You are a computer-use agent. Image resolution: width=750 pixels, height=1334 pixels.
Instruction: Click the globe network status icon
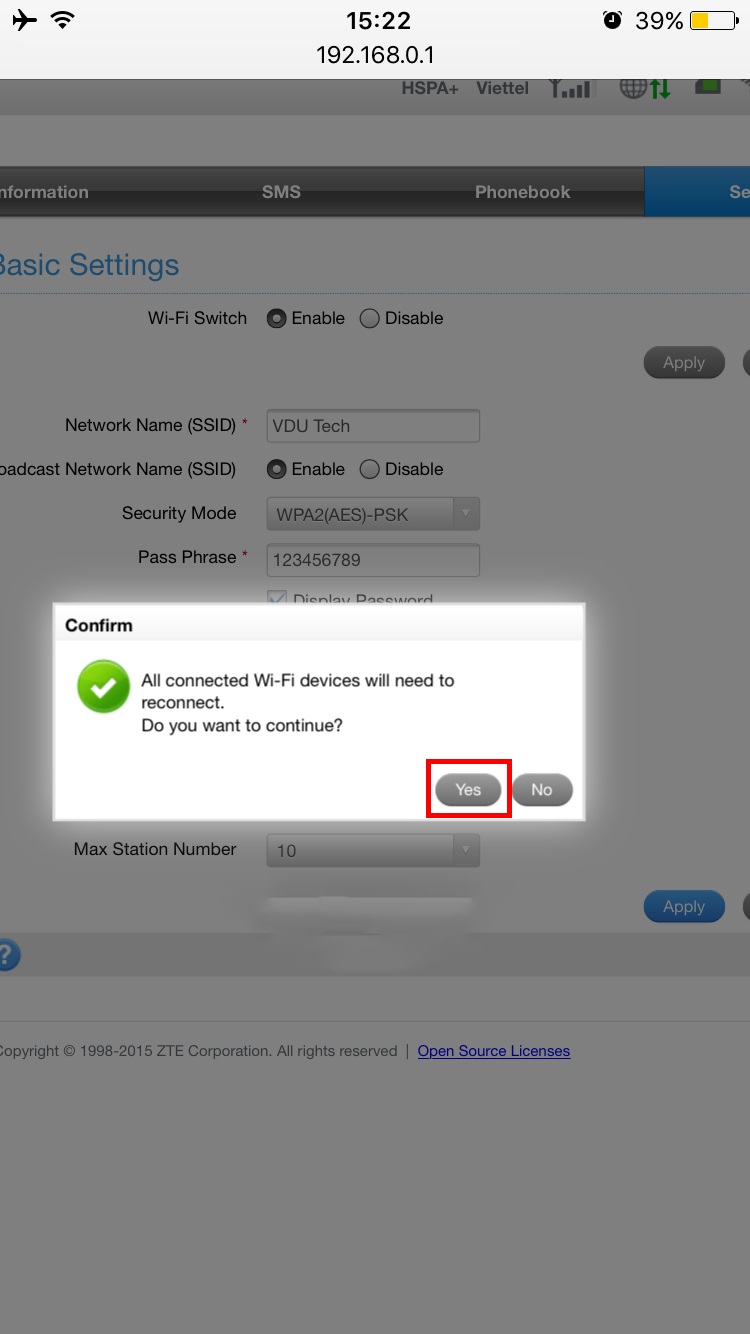point(634,88)
